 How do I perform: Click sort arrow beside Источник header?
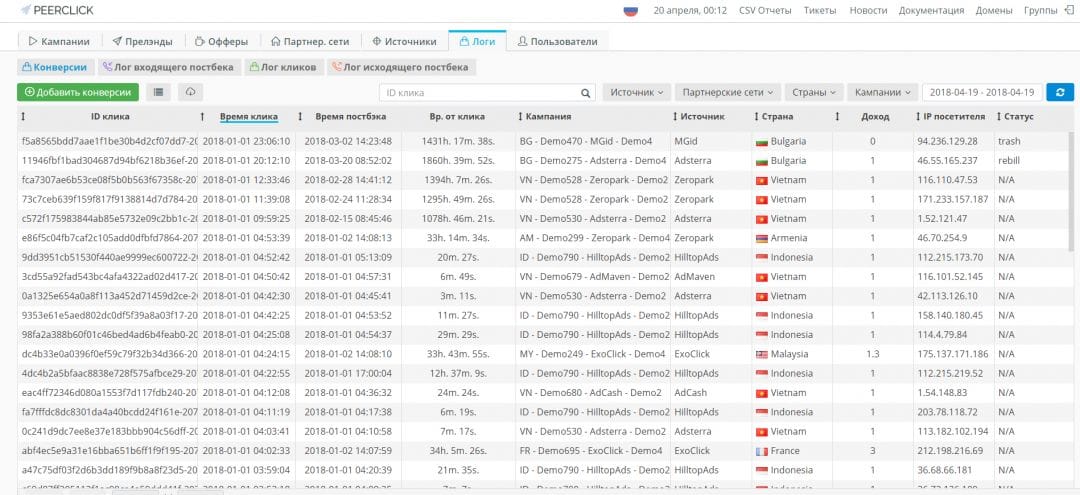click(x=675, y=117)
